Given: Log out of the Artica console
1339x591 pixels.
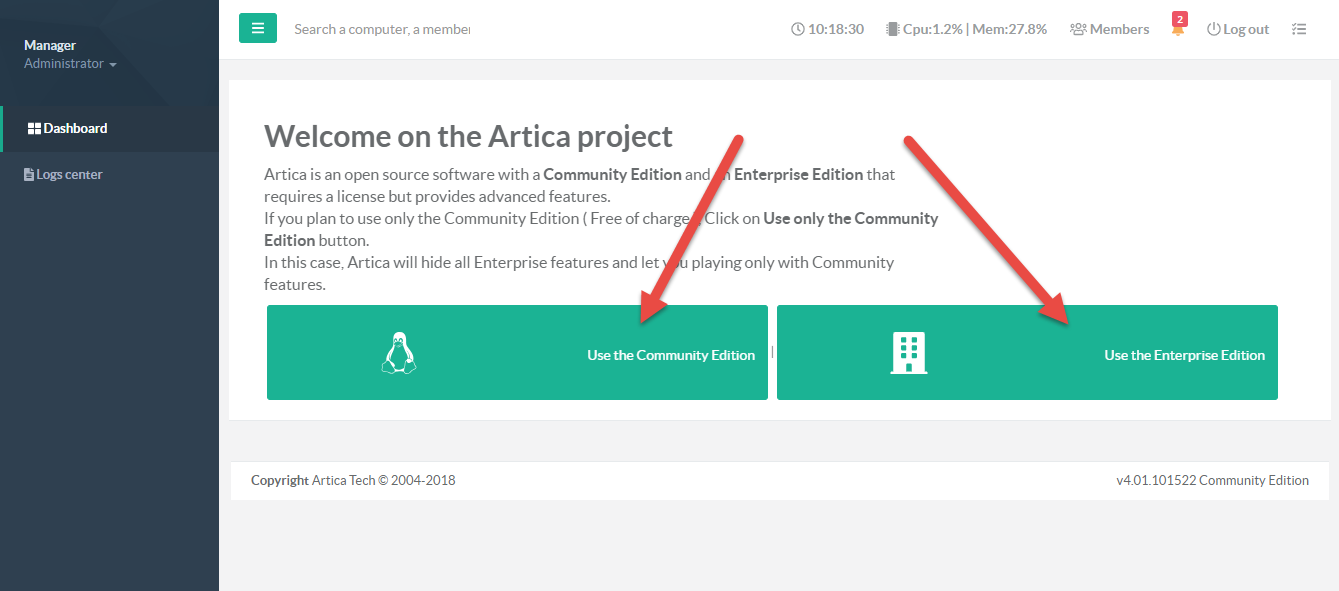Looking at the screenshot, I should point(1238,29).
